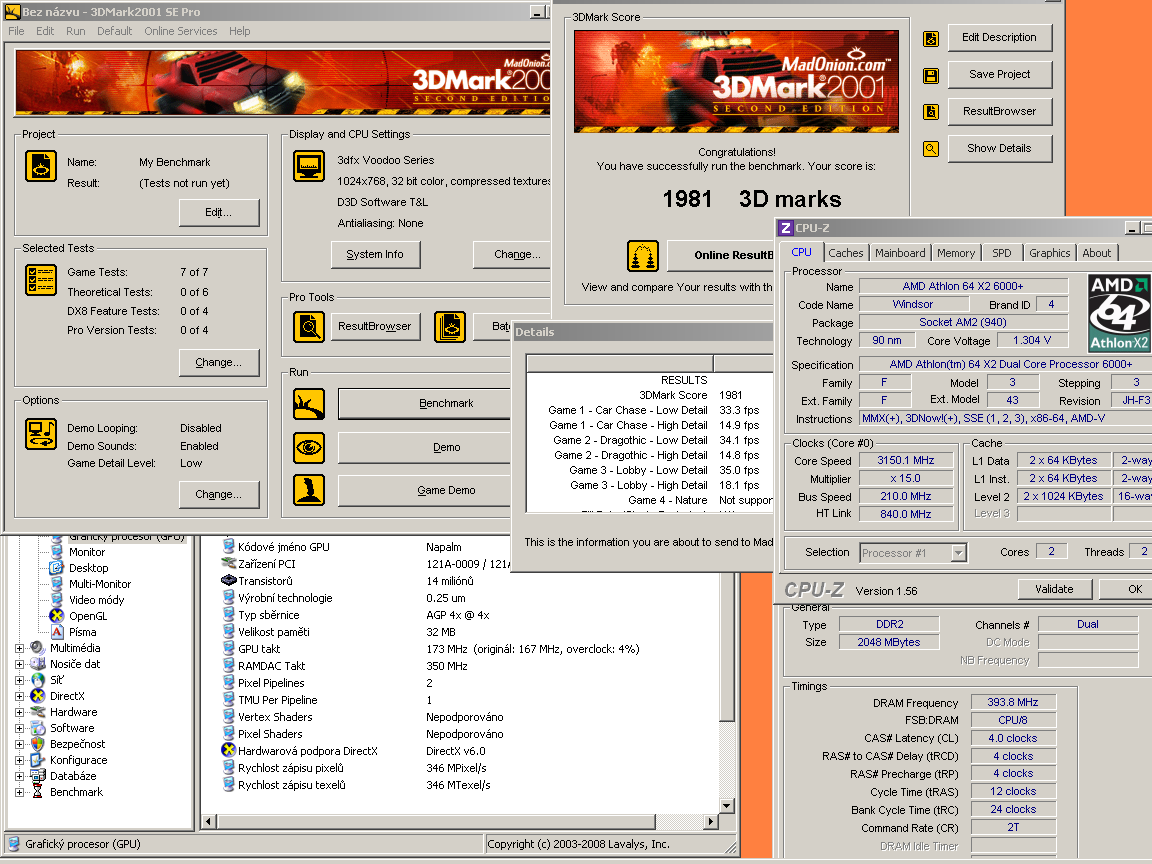Viewport: 1152px width, 864px height.
Task: Click the Show Details magnifier icon
Action: (931, 149)
